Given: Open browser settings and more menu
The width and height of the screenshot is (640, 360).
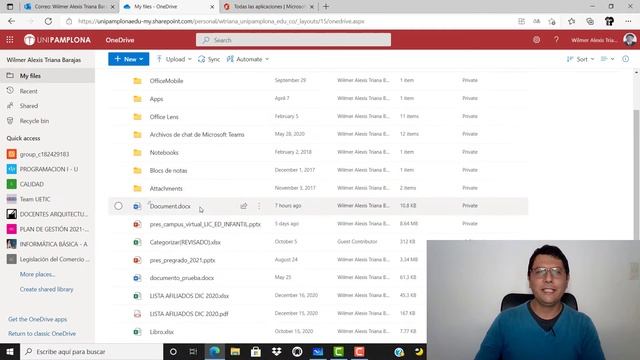Looking at the screenshot, I should click(x=628, y=21).
